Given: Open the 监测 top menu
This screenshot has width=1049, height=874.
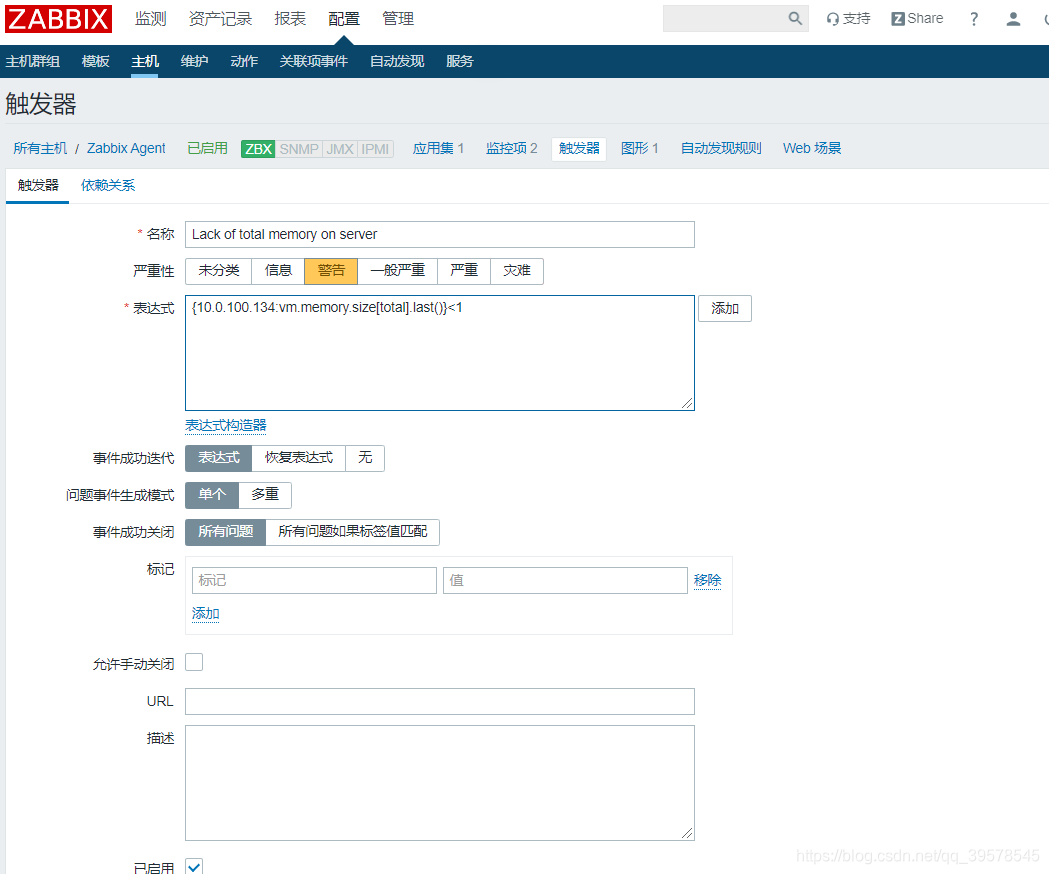Looking at the screenshot, I should 151,19.
